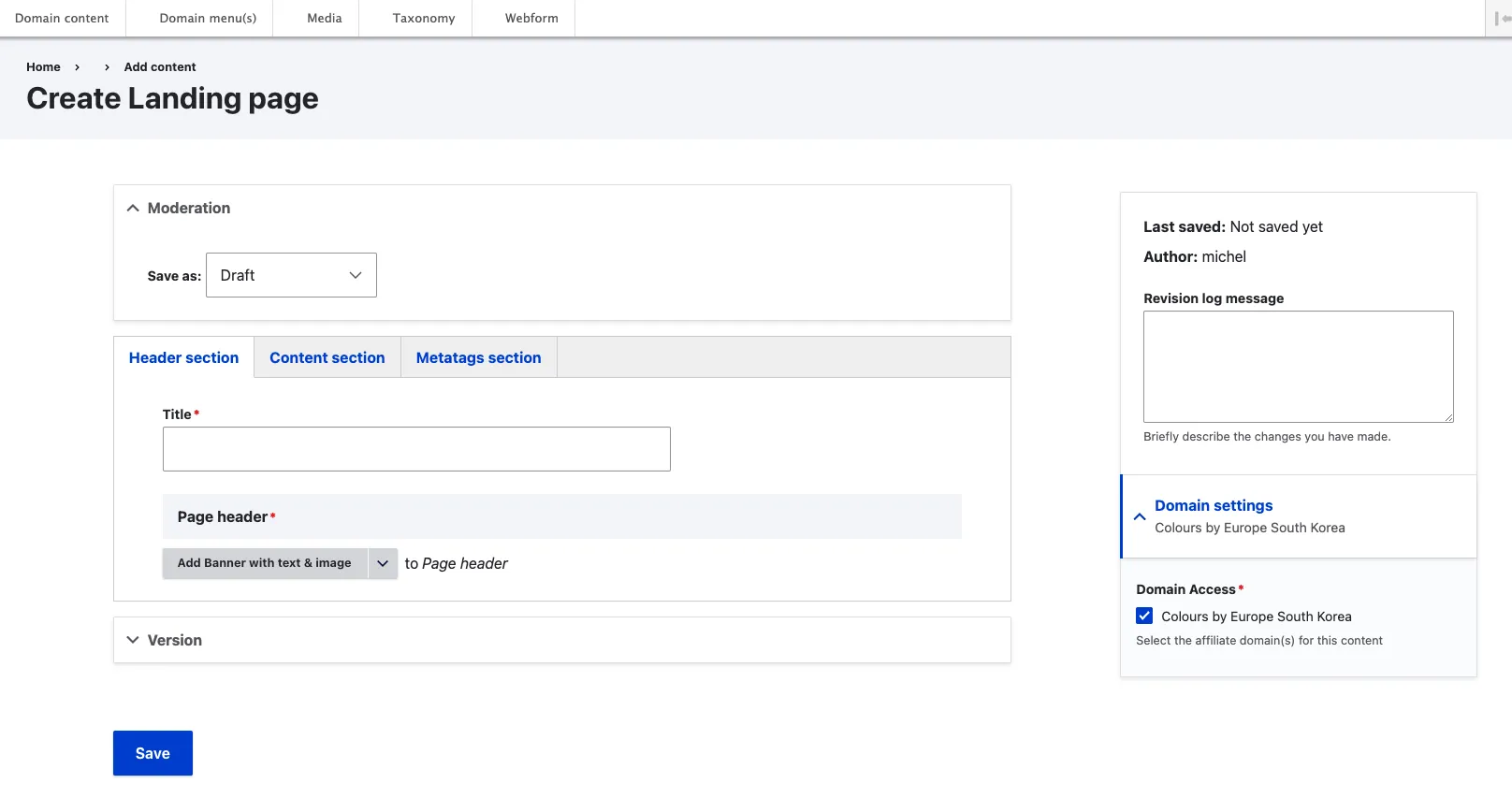
Task: Click the Save button
Action: click(153, 753)
